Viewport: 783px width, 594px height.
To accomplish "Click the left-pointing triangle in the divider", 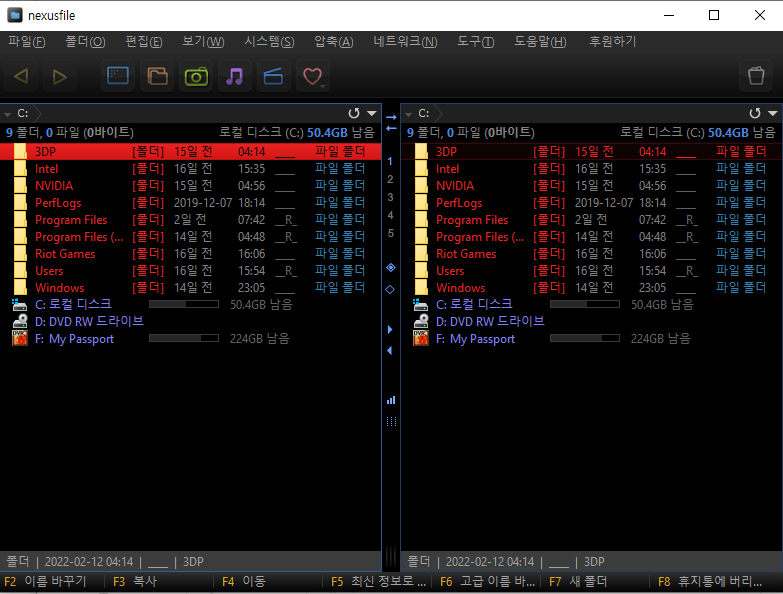I will coord(390,351).
